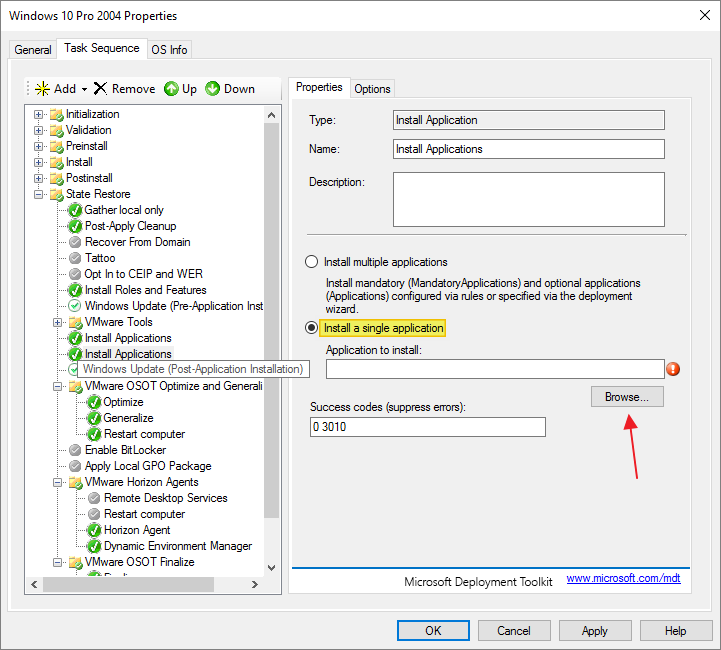Click the Success codes input field
Viewport: 721px width, 650px height.
428,427
